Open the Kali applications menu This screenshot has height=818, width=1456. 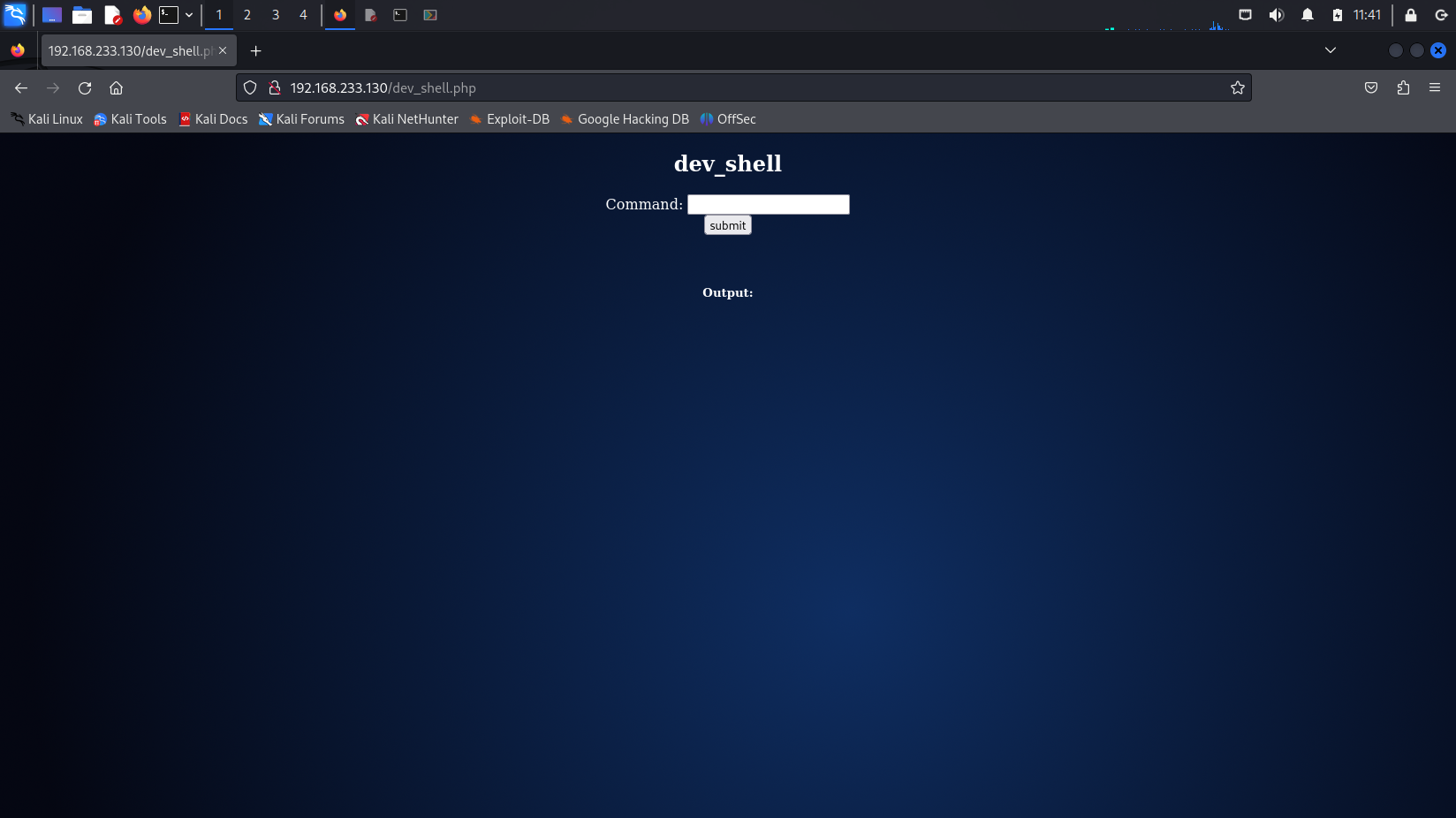coord(14,15)
